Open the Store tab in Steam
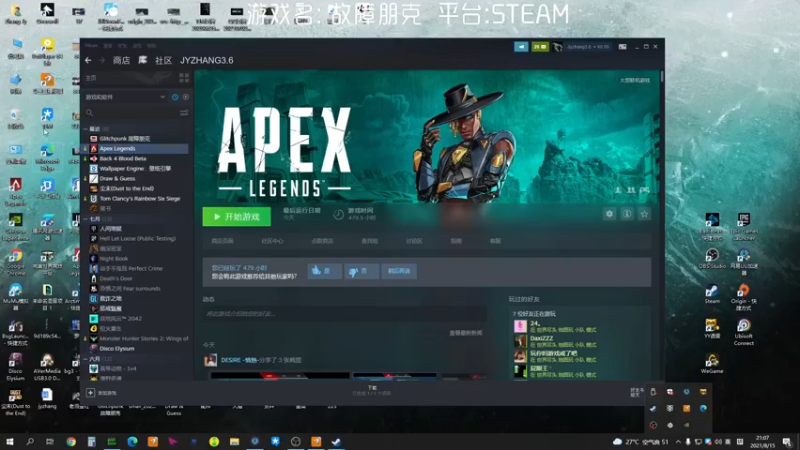Screen dimensions: 800x450 point(121,60)
